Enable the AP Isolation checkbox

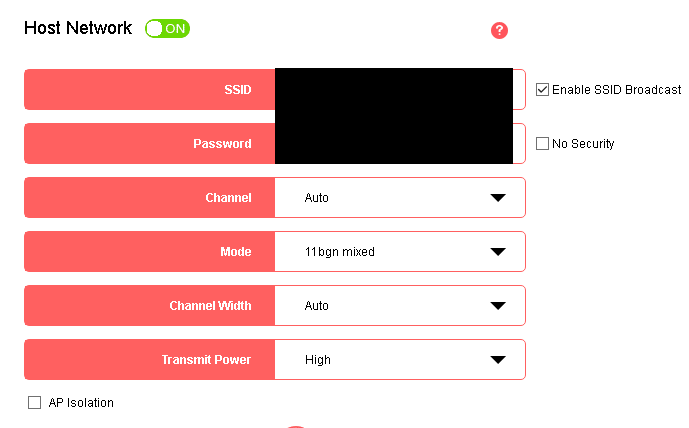[x=34, y=403]
